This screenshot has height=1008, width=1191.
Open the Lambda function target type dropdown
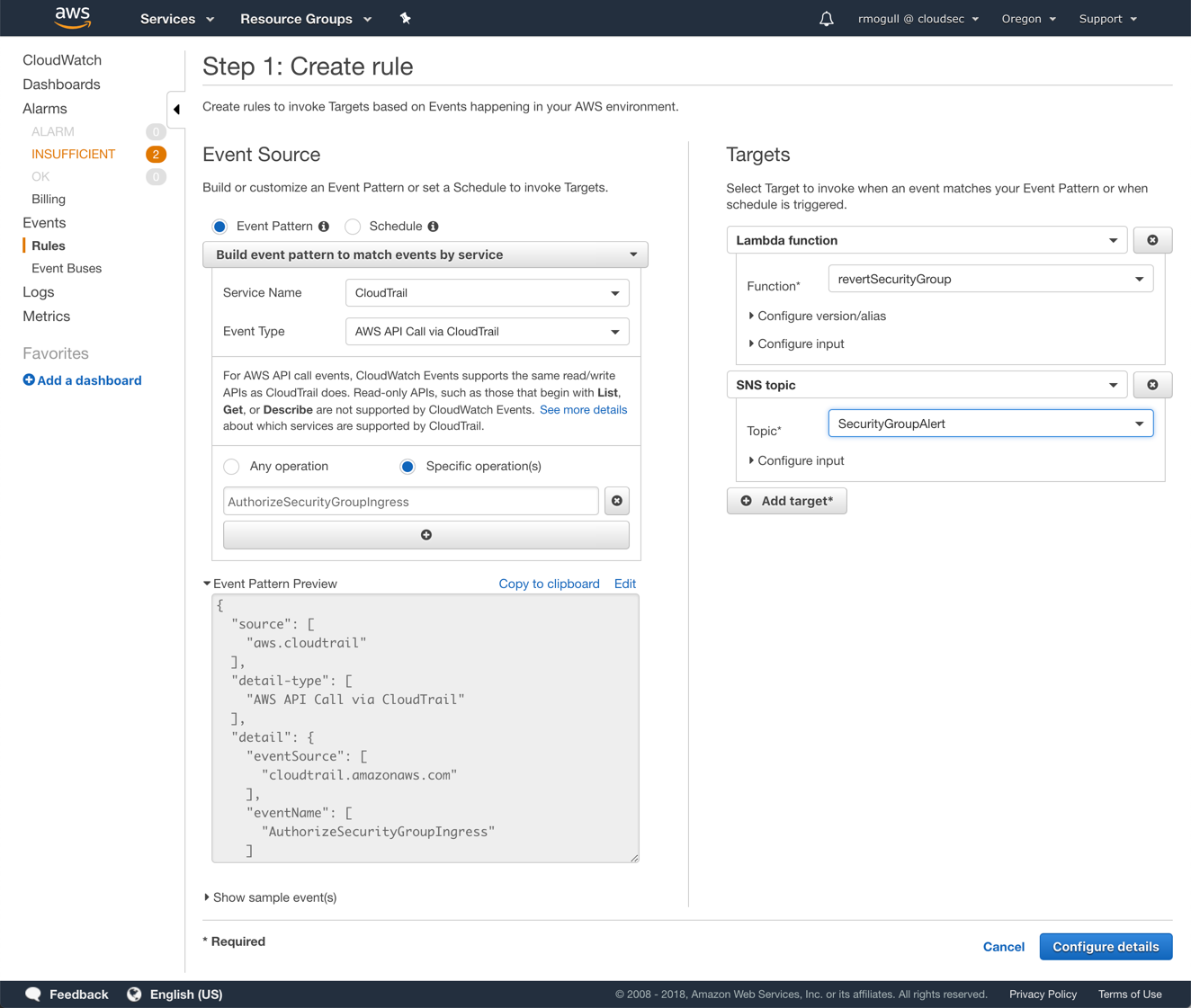(927, 240)
